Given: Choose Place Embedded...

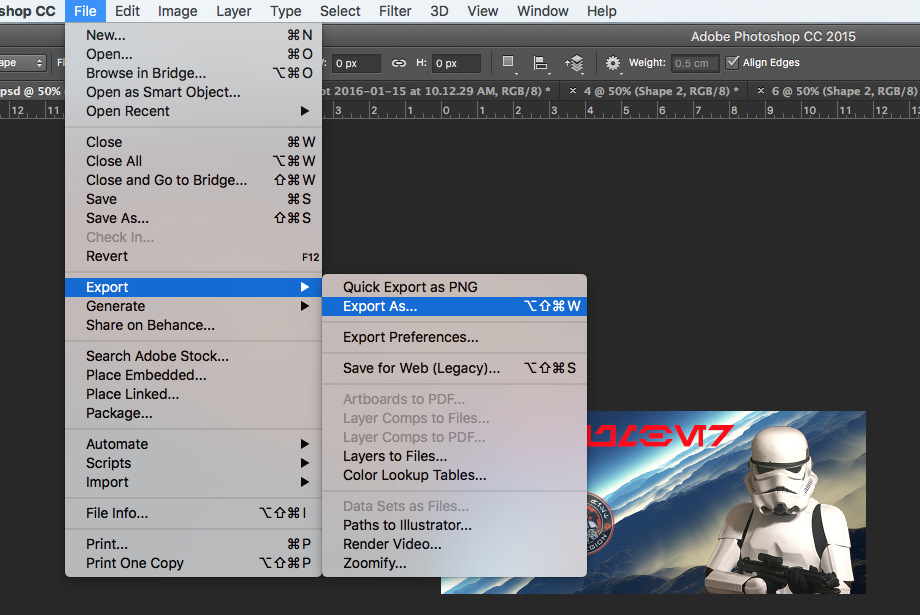Looking at the screenshot, I should pyautogui.click(x=194, y=375).
